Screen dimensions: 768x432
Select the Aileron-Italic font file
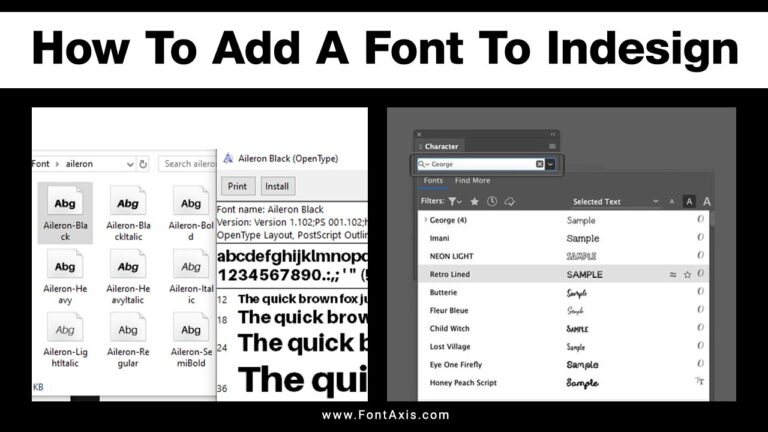click(x=191, y=276)
